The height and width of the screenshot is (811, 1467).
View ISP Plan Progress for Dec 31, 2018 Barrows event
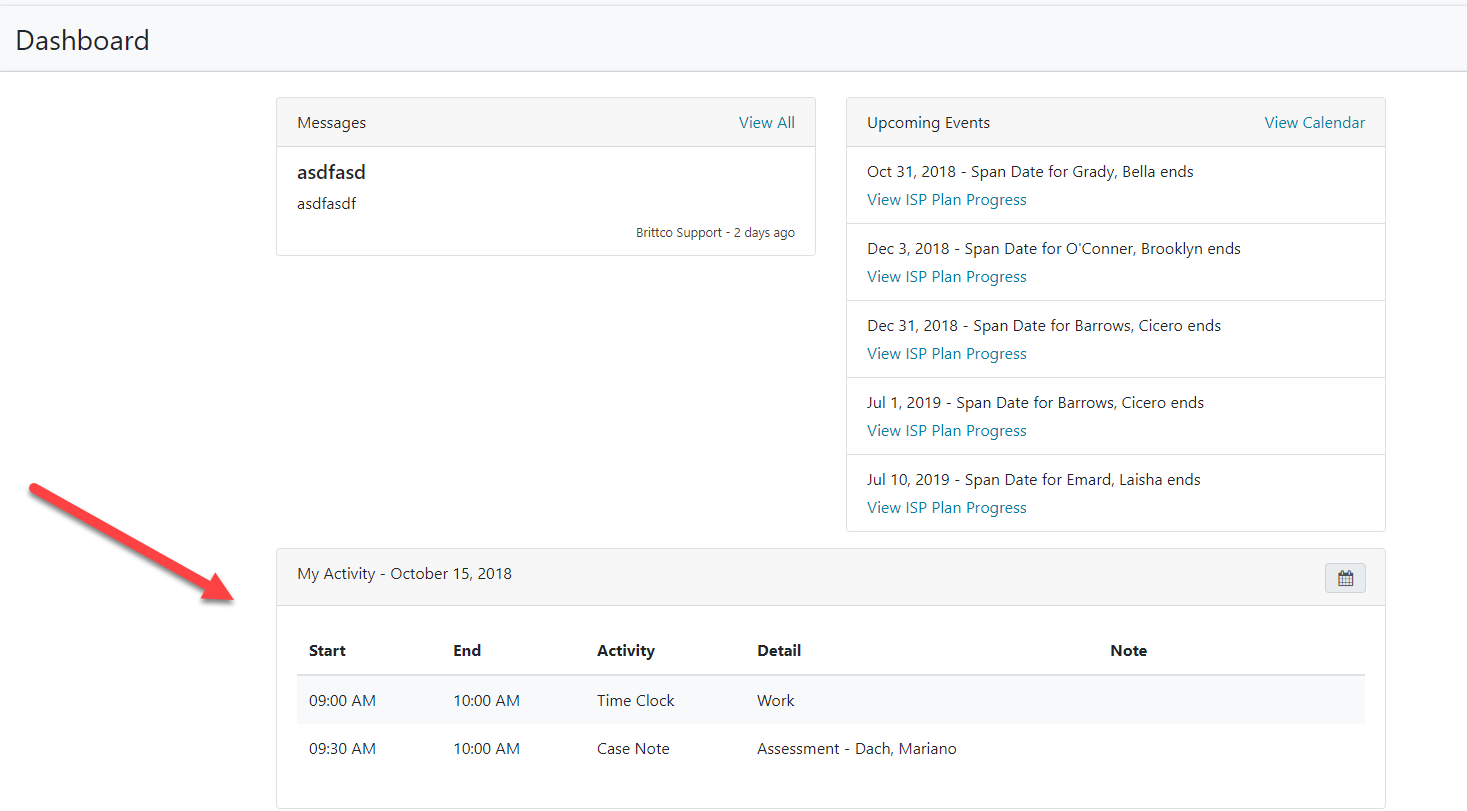coord(946,354)
